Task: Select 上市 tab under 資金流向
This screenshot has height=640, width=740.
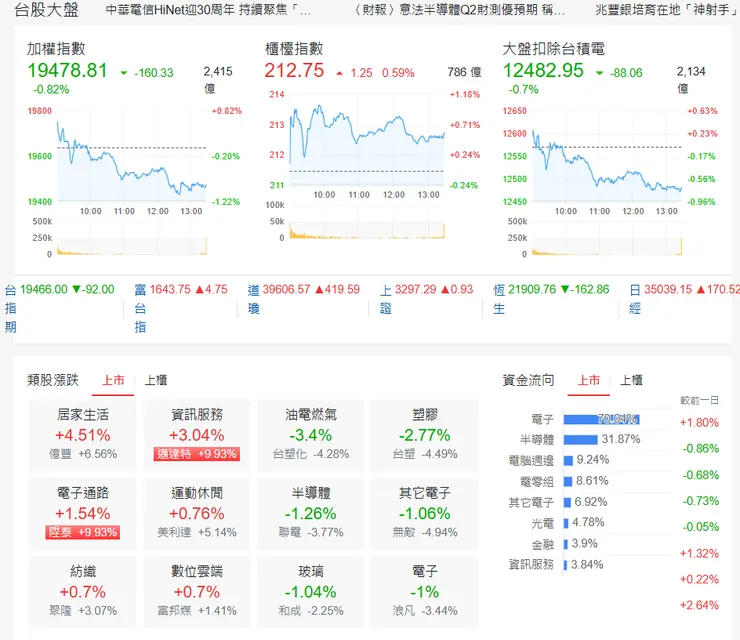Action: 589,380
